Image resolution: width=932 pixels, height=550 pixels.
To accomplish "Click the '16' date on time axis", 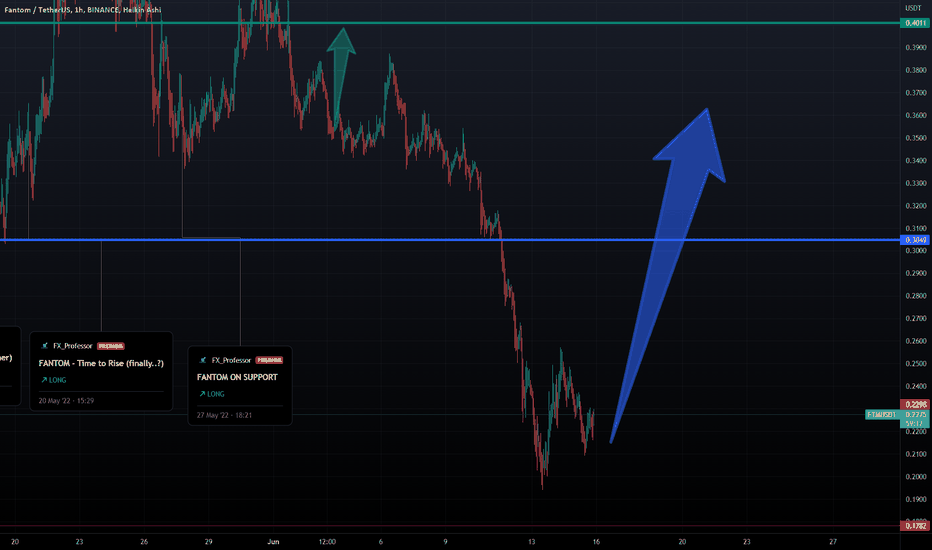I will coord(596,542).
